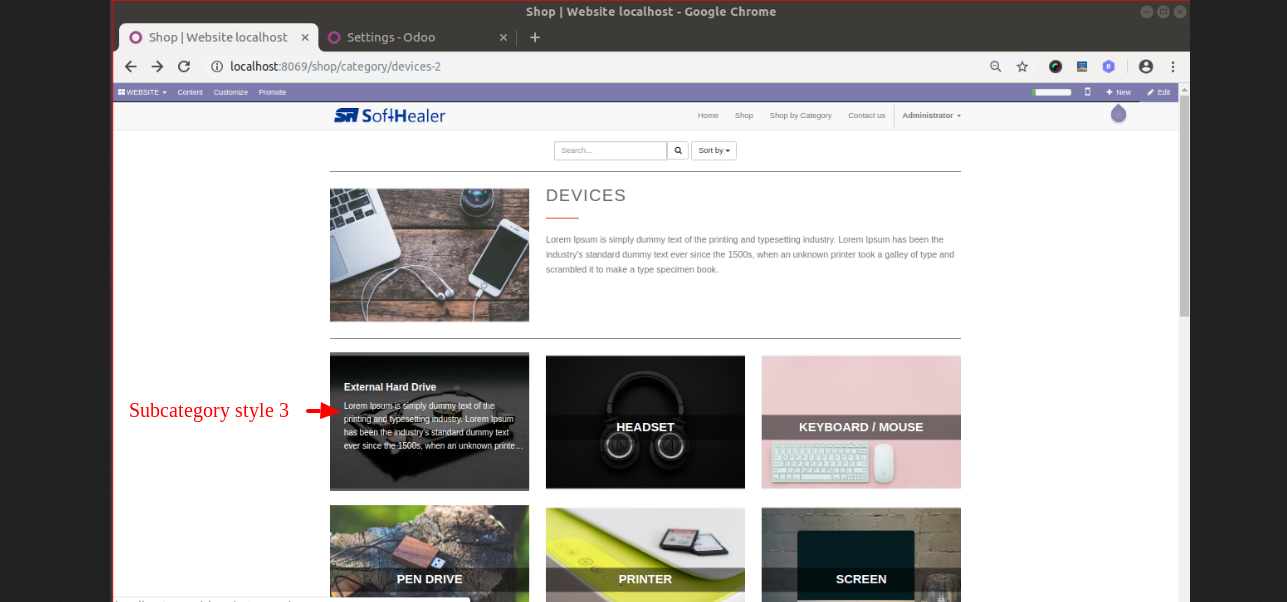Viewport: 1287px width, 602px height.
Task: Close the Shop | Website localhost tab
Action: (305, 37)
